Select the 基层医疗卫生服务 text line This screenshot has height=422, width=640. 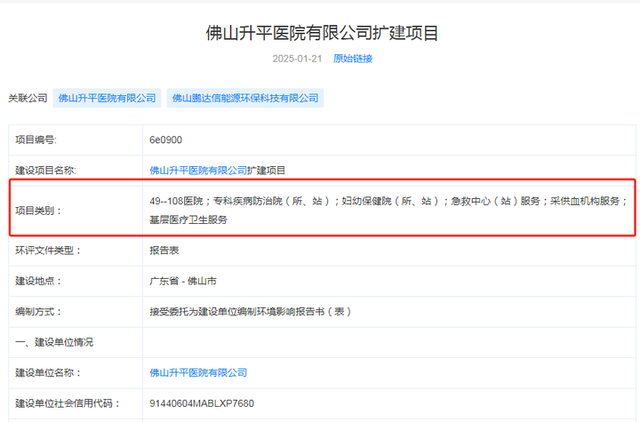(x=188, y=220)
